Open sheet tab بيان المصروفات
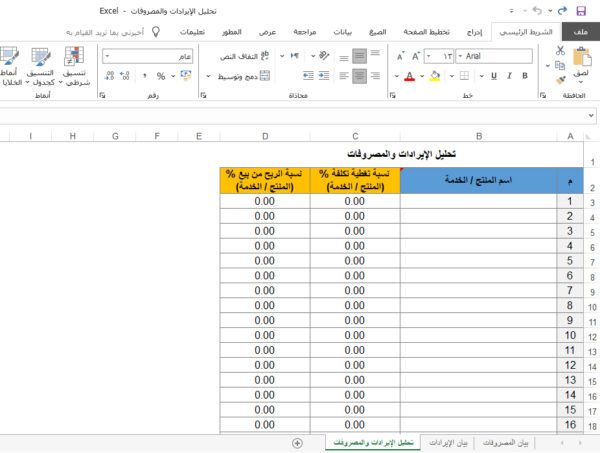This screenshot has width=600, height=453. click(x=505, y=443)
